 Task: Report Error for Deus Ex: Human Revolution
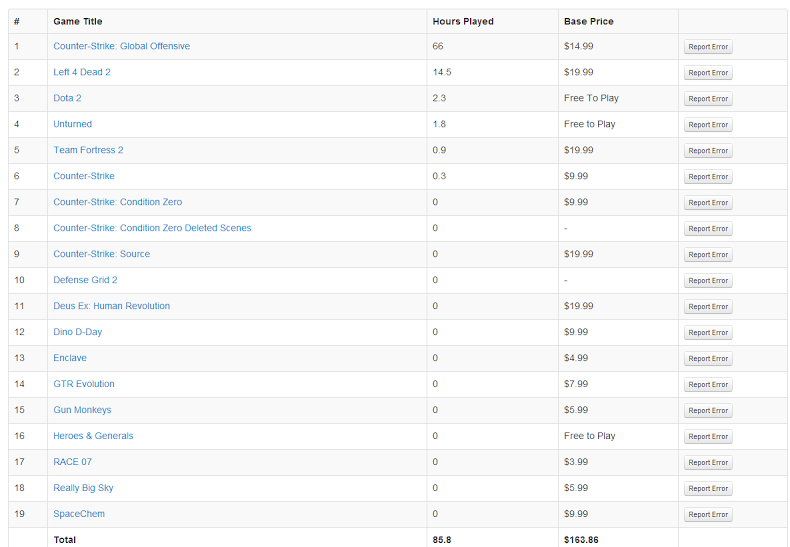coord(708,307)
